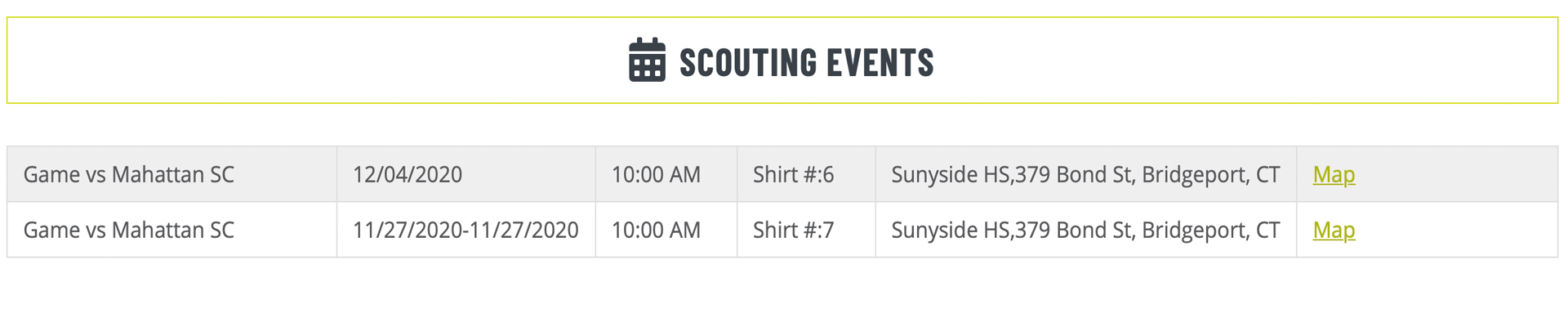
Task: Click the Shirt #:6 cell
Action: 807,174
